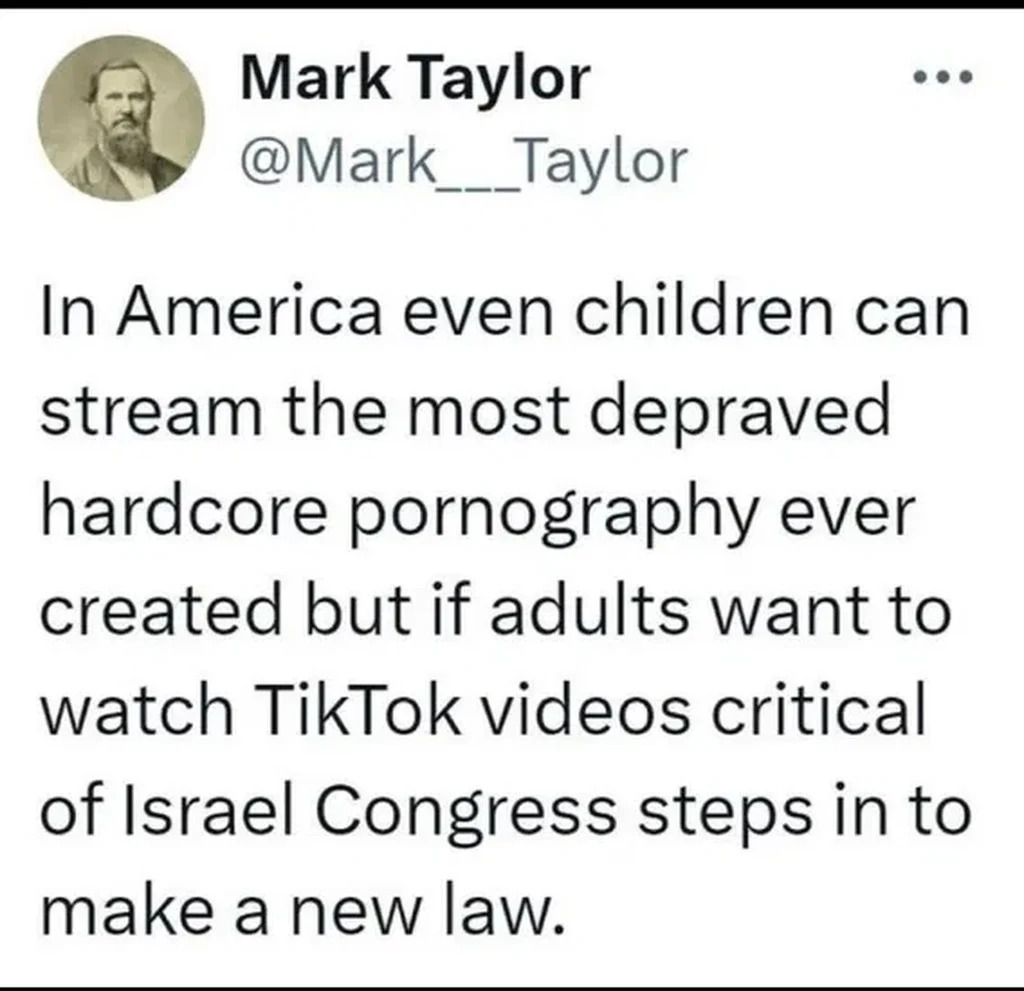
Task: Click the word watch in the tweet
Action: coord(136,709)
